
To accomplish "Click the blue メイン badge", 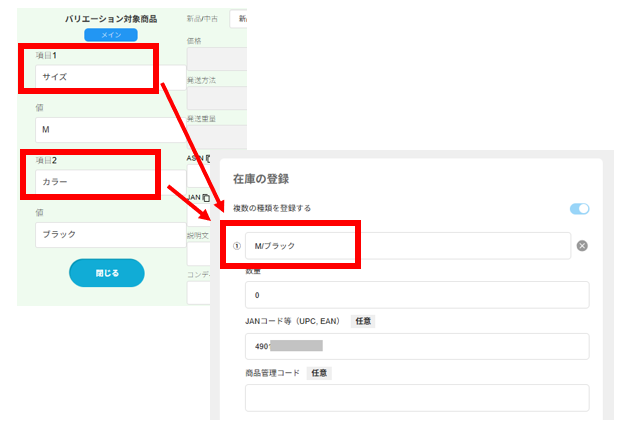I will pyautogui.click(x=111, y=35).
